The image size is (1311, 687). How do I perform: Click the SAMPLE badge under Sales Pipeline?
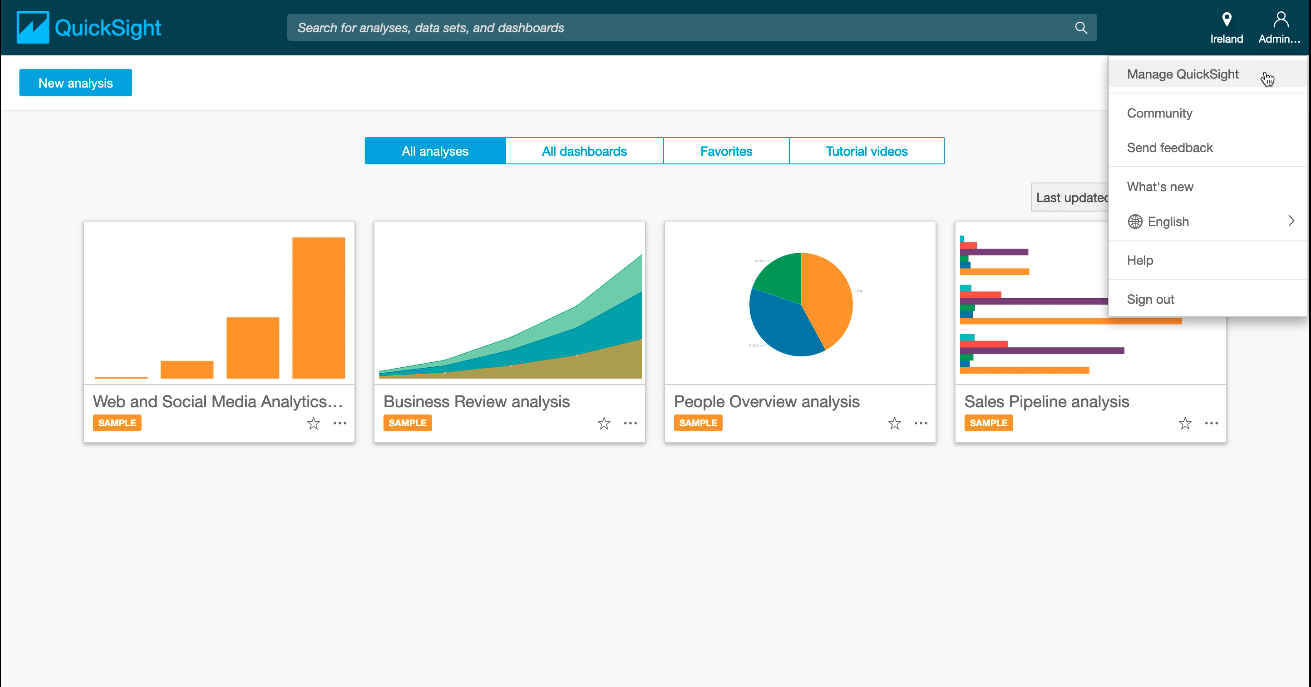[989, 423]
